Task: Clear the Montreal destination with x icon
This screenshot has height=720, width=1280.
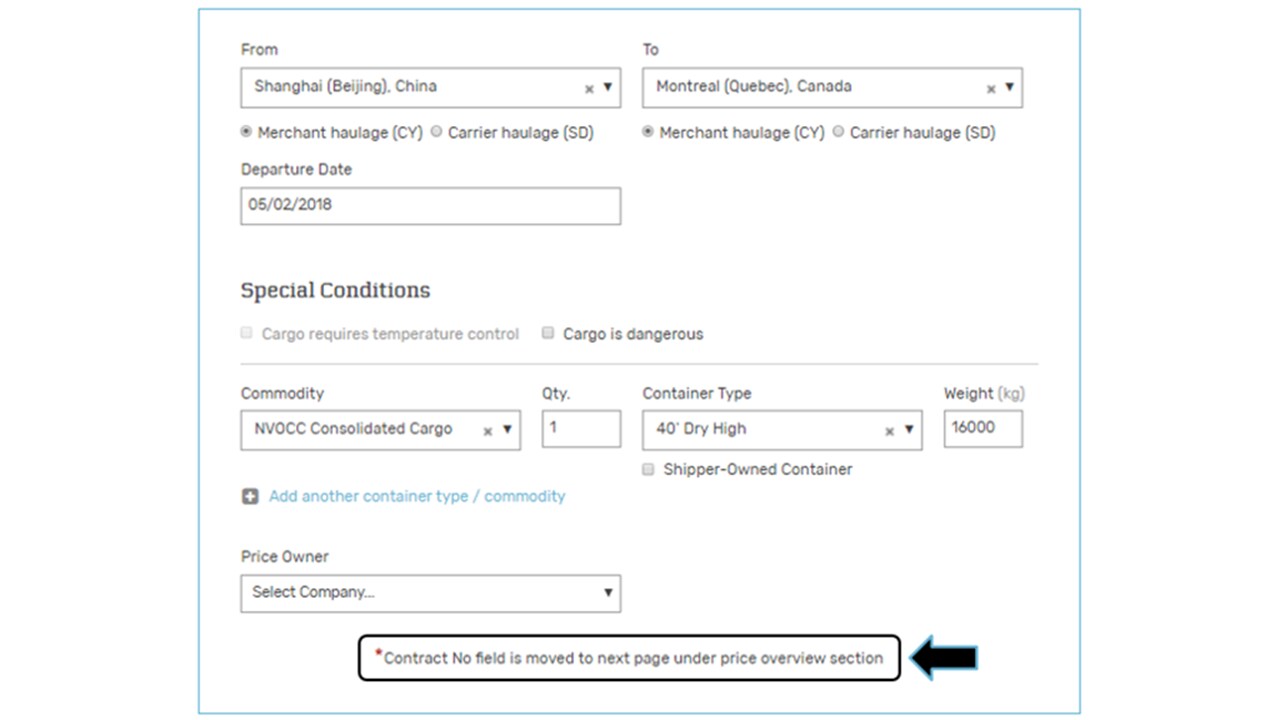Action: point(991,89)
